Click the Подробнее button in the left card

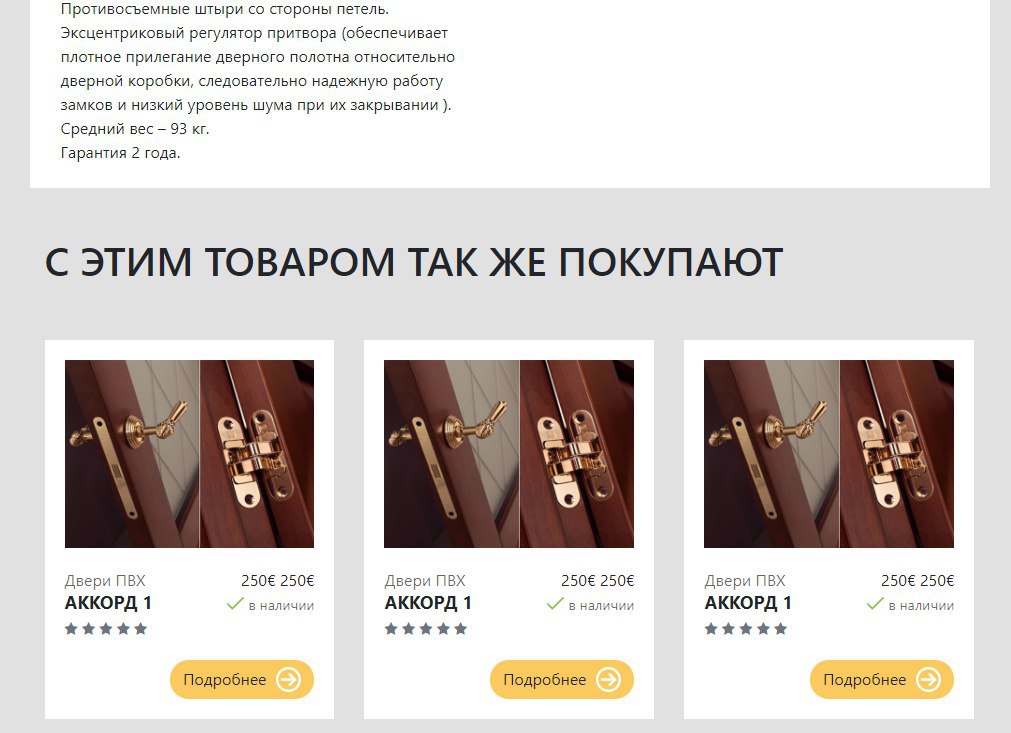242,679
